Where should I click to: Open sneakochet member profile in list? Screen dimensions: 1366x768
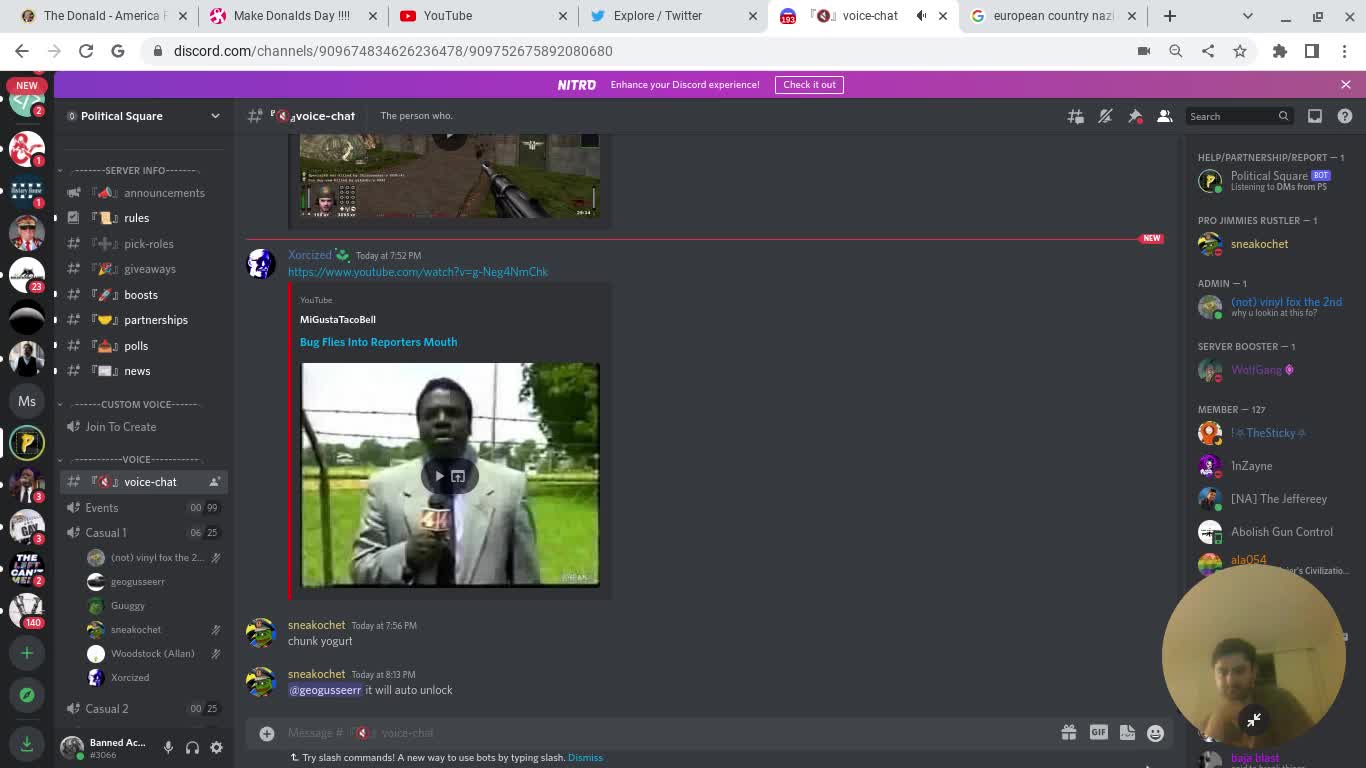click(1272, 244)
